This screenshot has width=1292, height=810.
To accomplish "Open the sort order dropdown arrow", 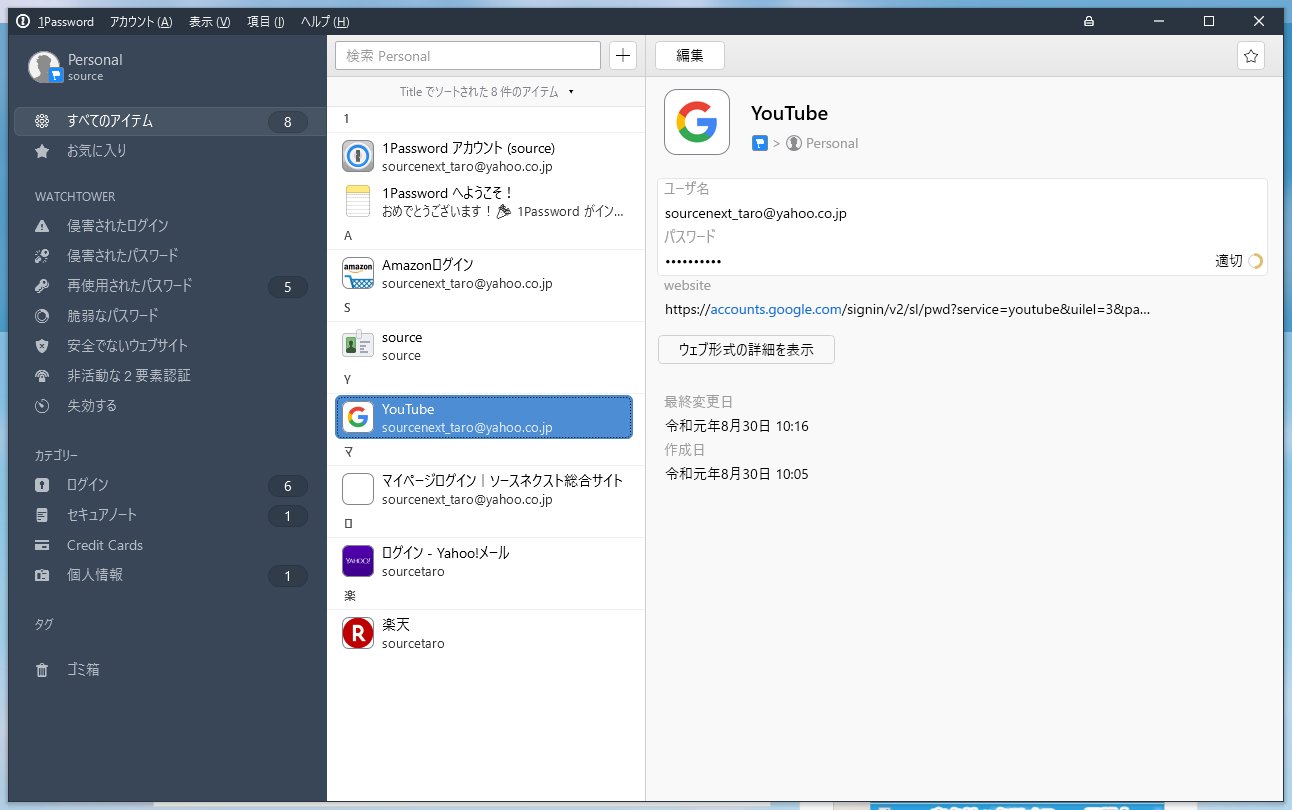I will point(571,92).
